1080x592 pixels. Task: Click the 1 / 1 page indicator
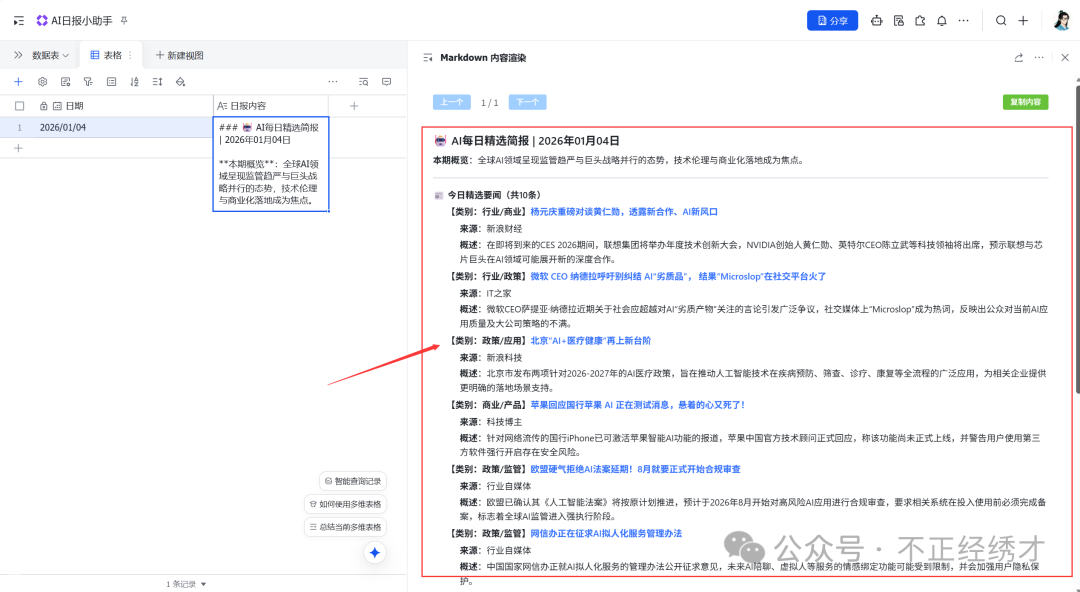tap(490, 102)
